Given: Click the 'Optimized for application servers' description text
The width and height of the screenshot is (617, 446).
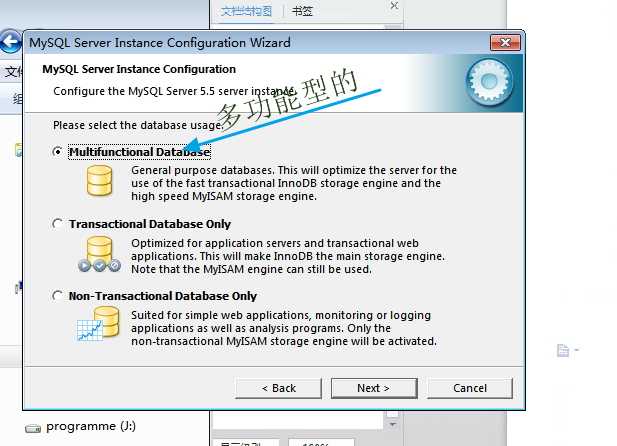Looking at the screenshot, I should [288, 256].
